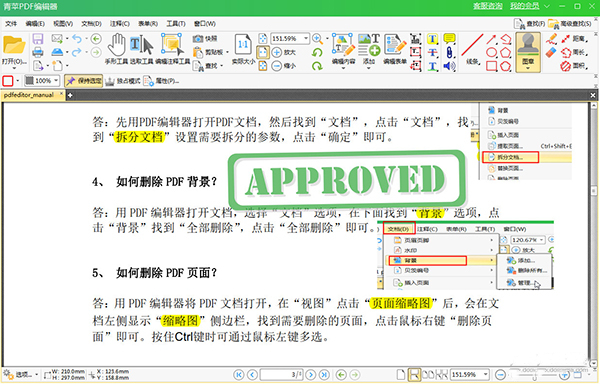Select the Highlight Text tool
This screenshot has width=600, height=384.
coord(432,39)
